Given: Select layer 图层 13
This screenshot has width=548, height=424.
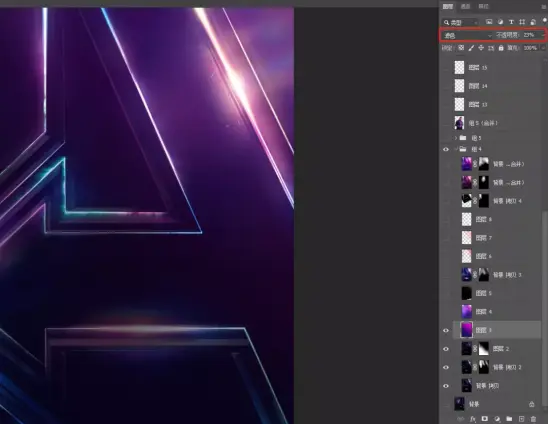Looking at the screenshot, I should coord(496,105).
